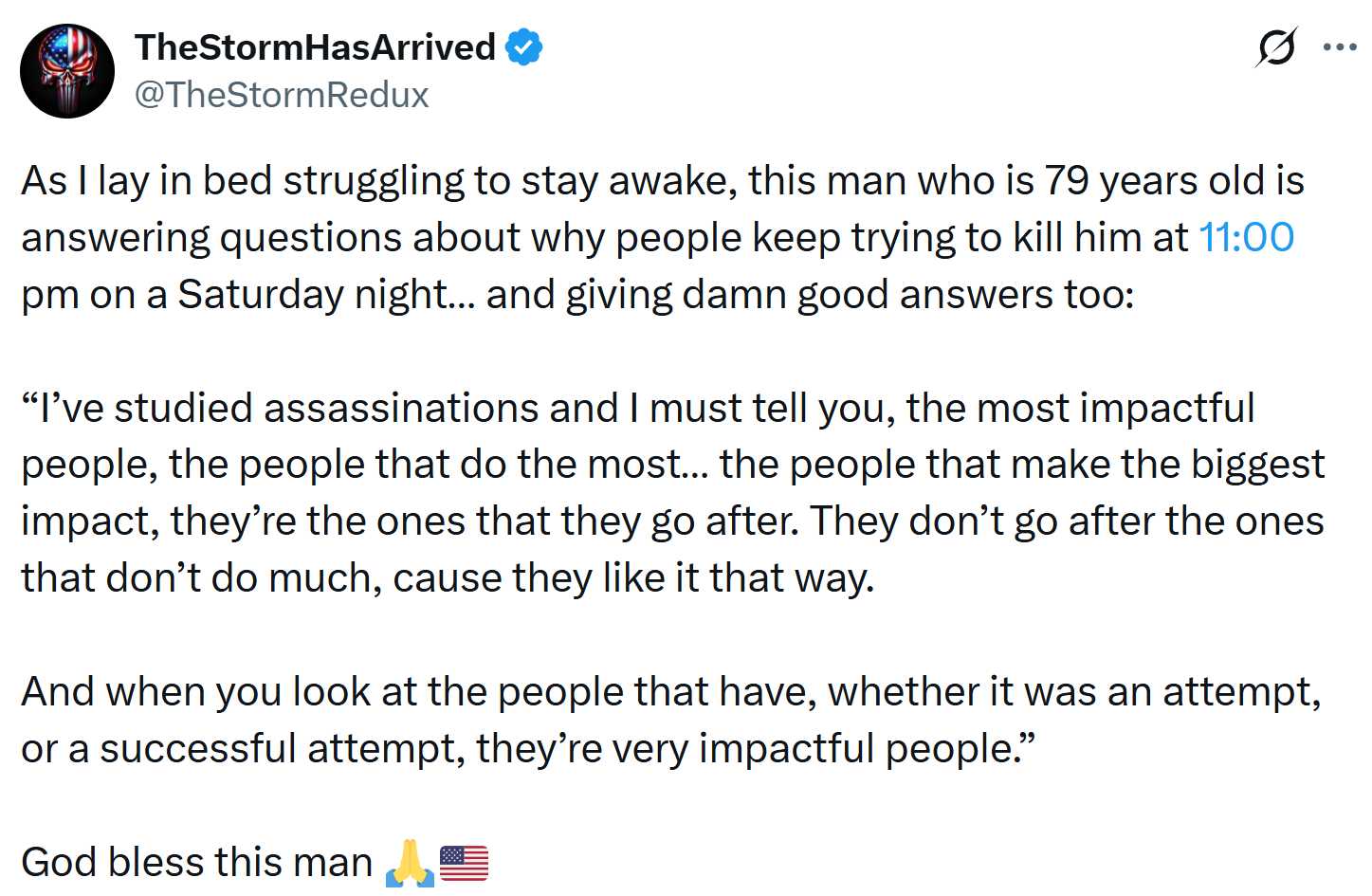
Task: Open the Grok explain-this-post icon
Action: [1275, 47]
